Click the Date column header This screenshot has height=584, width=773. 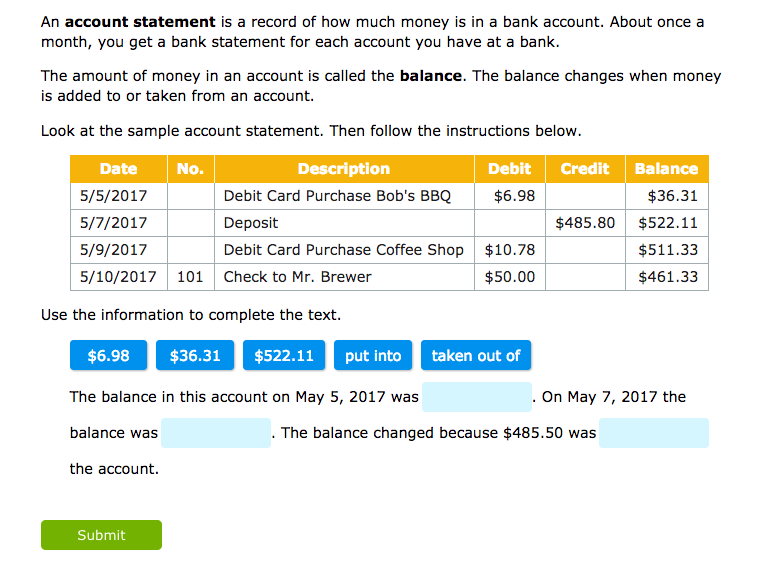(119, 169)
